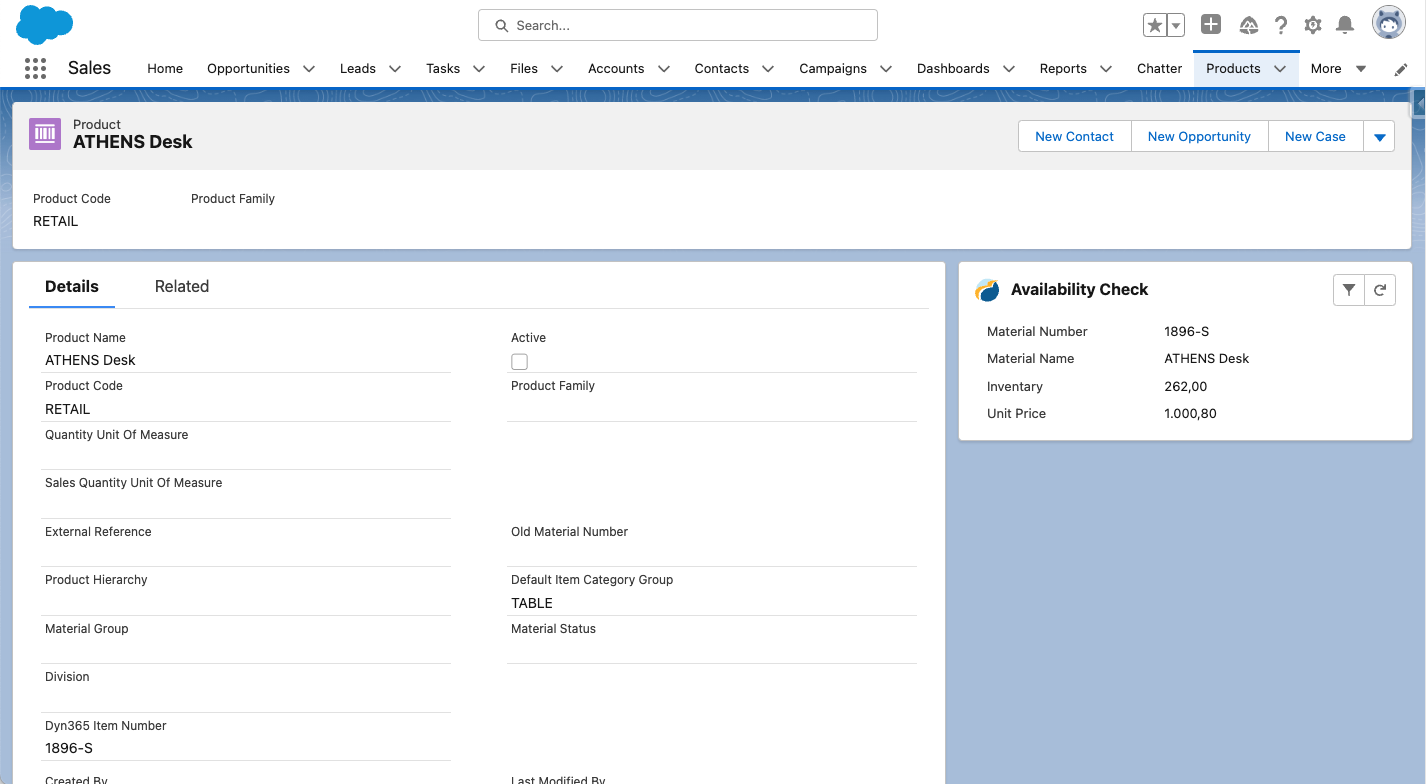Click the Sales app name label

89,68
